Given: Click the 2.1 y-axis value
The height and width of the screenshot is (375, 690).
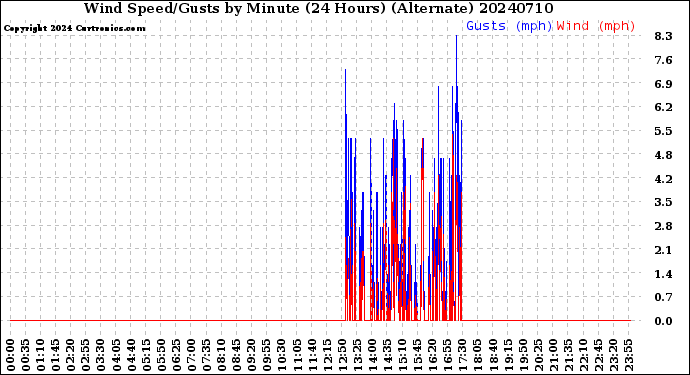Looking at the screenshot, I should click(664, 250).
